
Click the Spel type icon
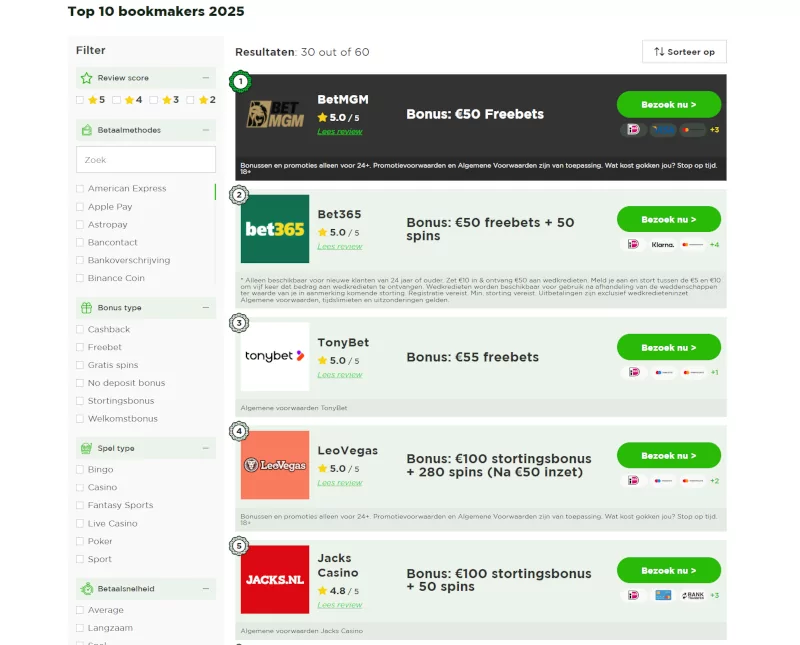tap(87, 448)
